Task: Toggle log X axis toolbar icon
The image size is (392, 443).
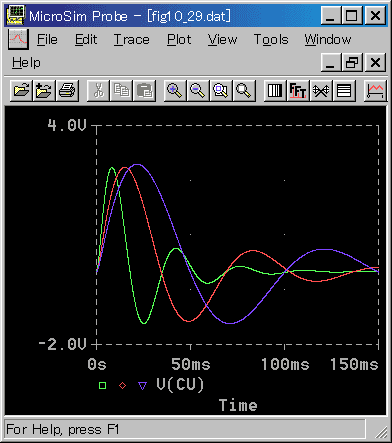Action: (275, 90)
